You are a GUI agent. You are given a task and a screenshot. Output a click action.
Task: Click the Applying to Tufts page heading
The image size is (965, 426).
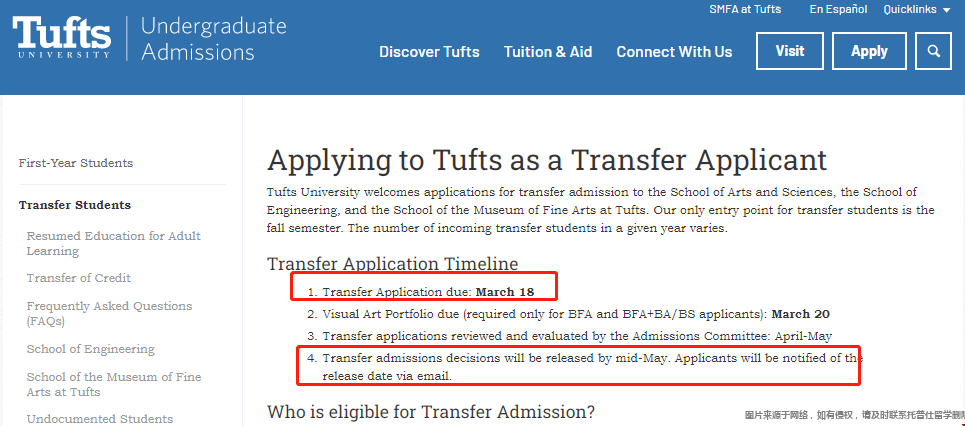point(547,160)
